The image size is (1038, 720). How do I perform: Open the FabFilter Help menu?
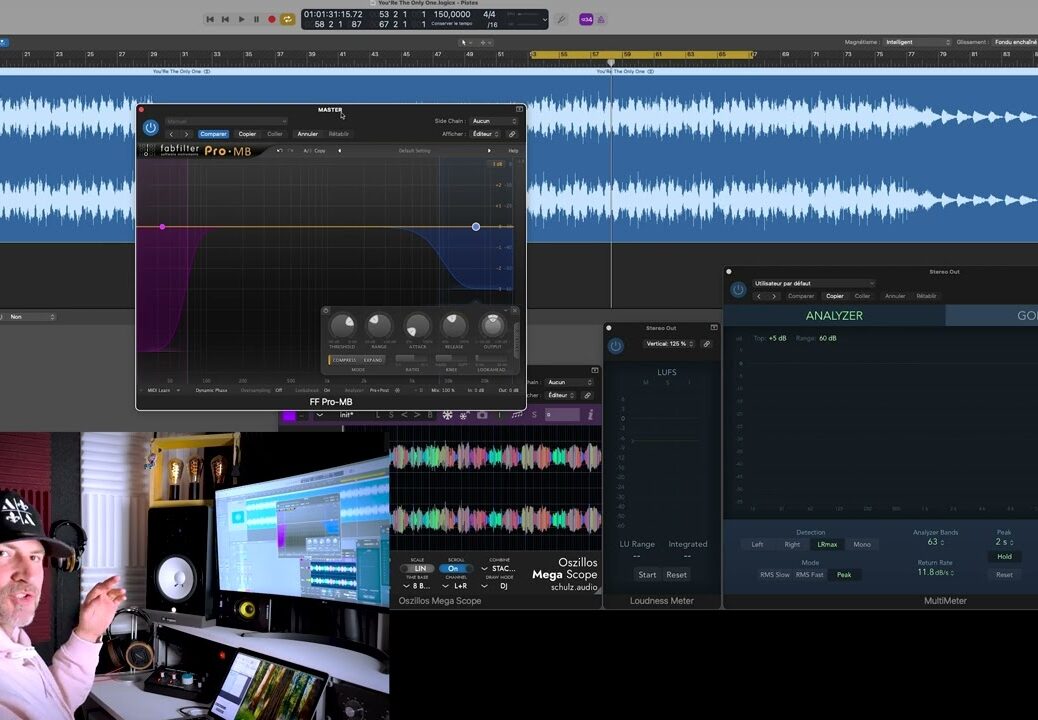(x=513, y=151)
